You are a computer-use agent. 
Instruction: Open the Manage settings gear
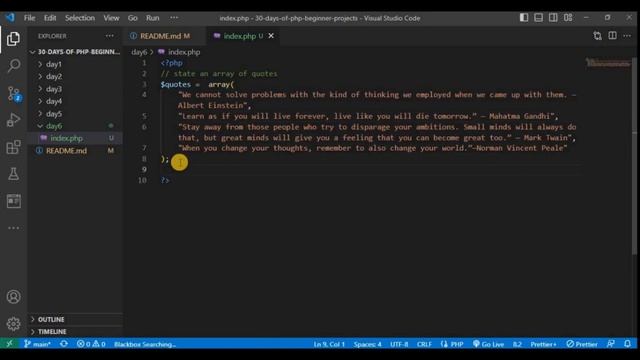pyautogui.click(x=13, y=324)
